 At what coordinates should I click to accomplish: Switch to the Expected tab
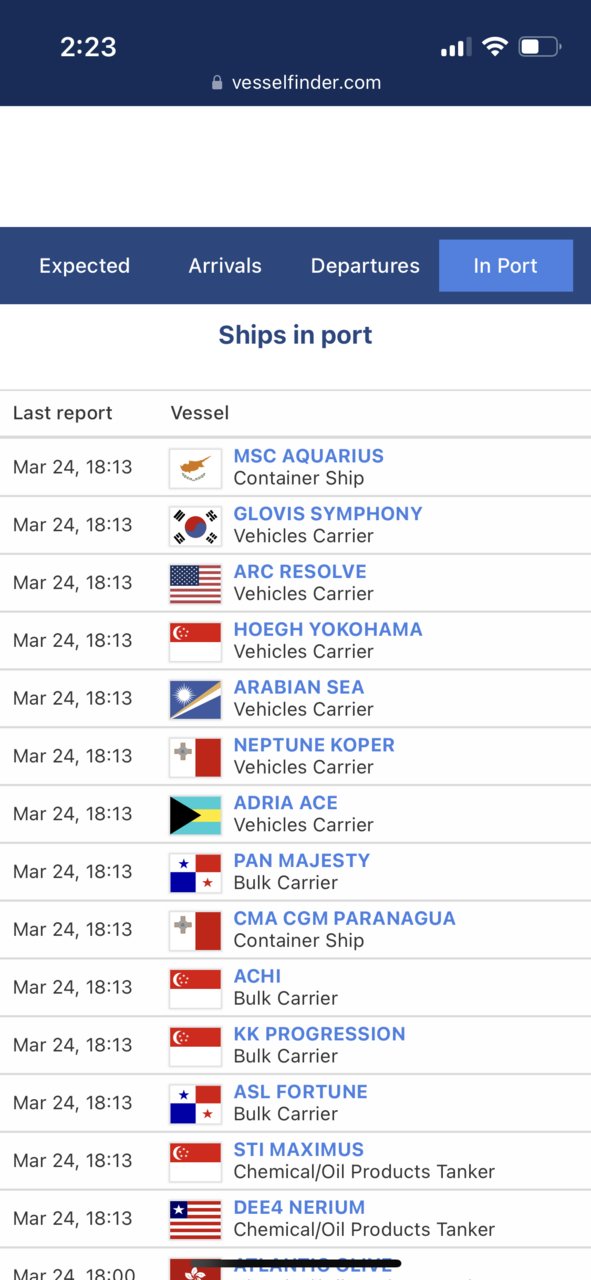coord(84,266)
